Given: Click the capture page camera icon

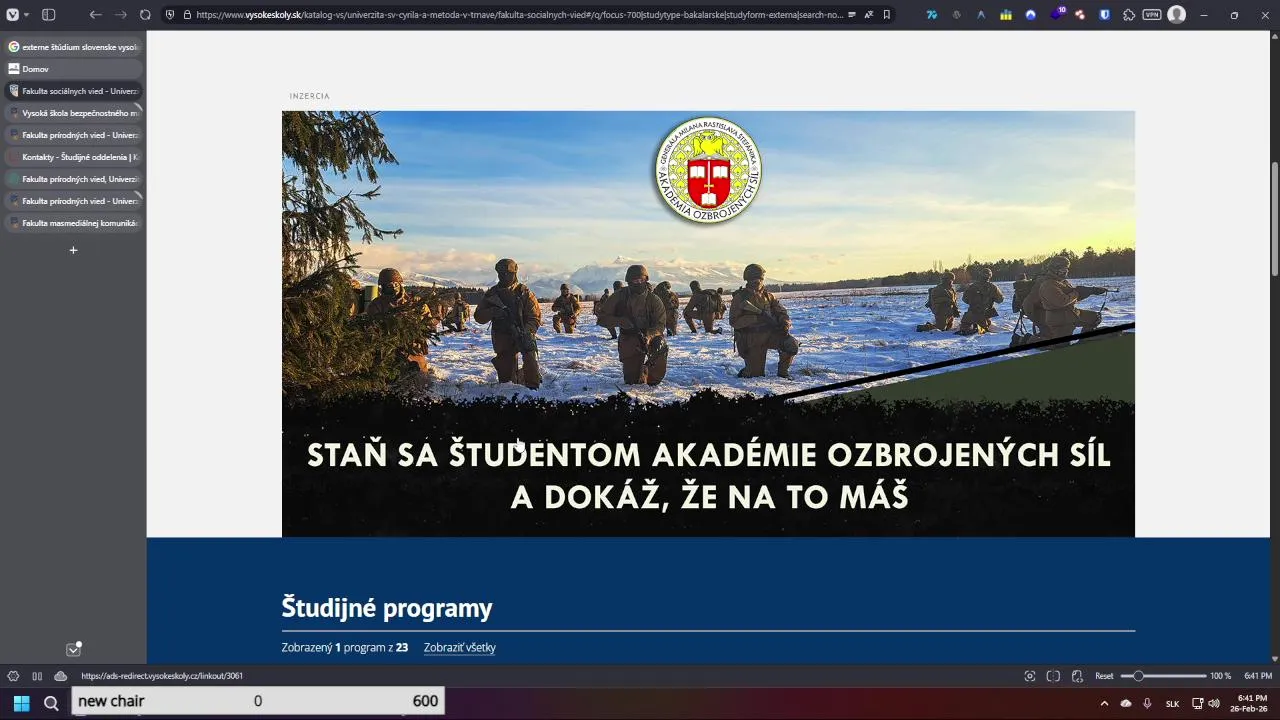Looking at the screenshot, I should click(1030, 676).
